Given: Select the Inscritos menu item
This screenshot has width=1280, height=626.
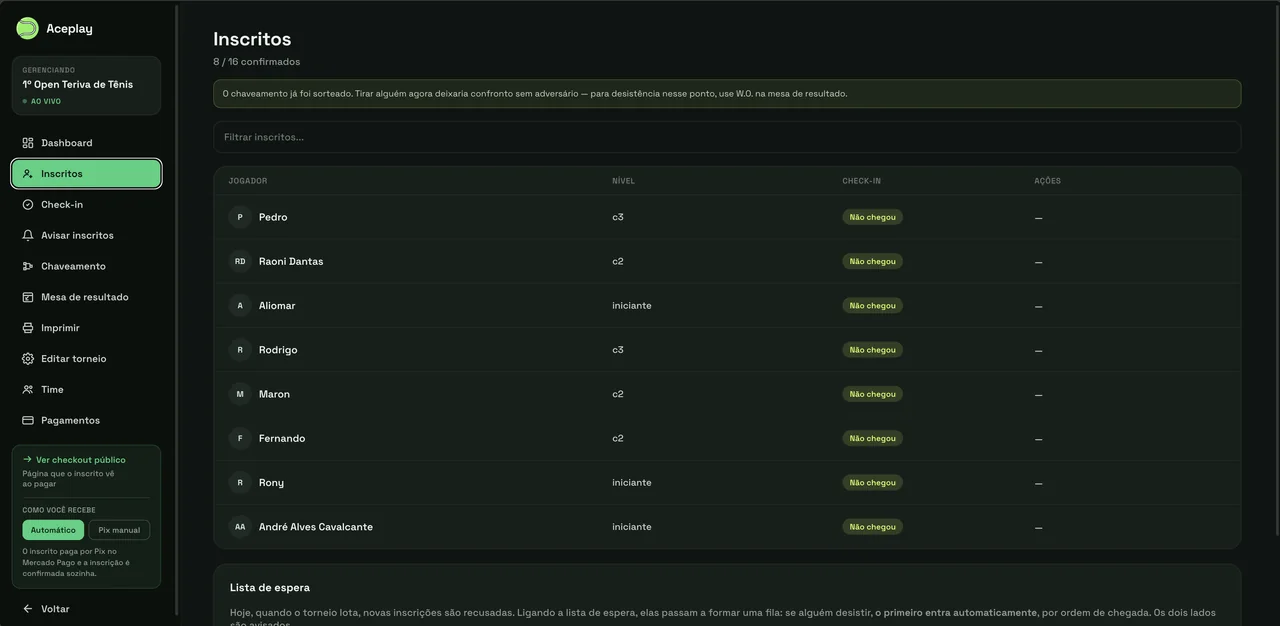Looking at the screenshot, I should tap(86, 174).
